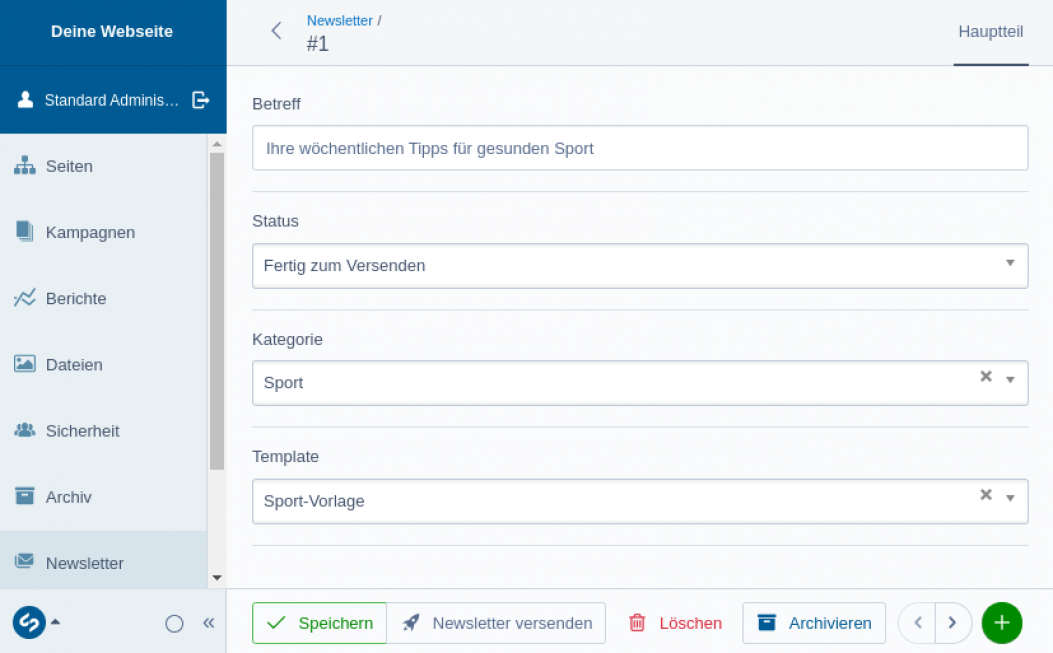Screen dimensions: 1053x653
Task: Add new record with green plus
Action: pyautogui.click(x=1002, y=623)
